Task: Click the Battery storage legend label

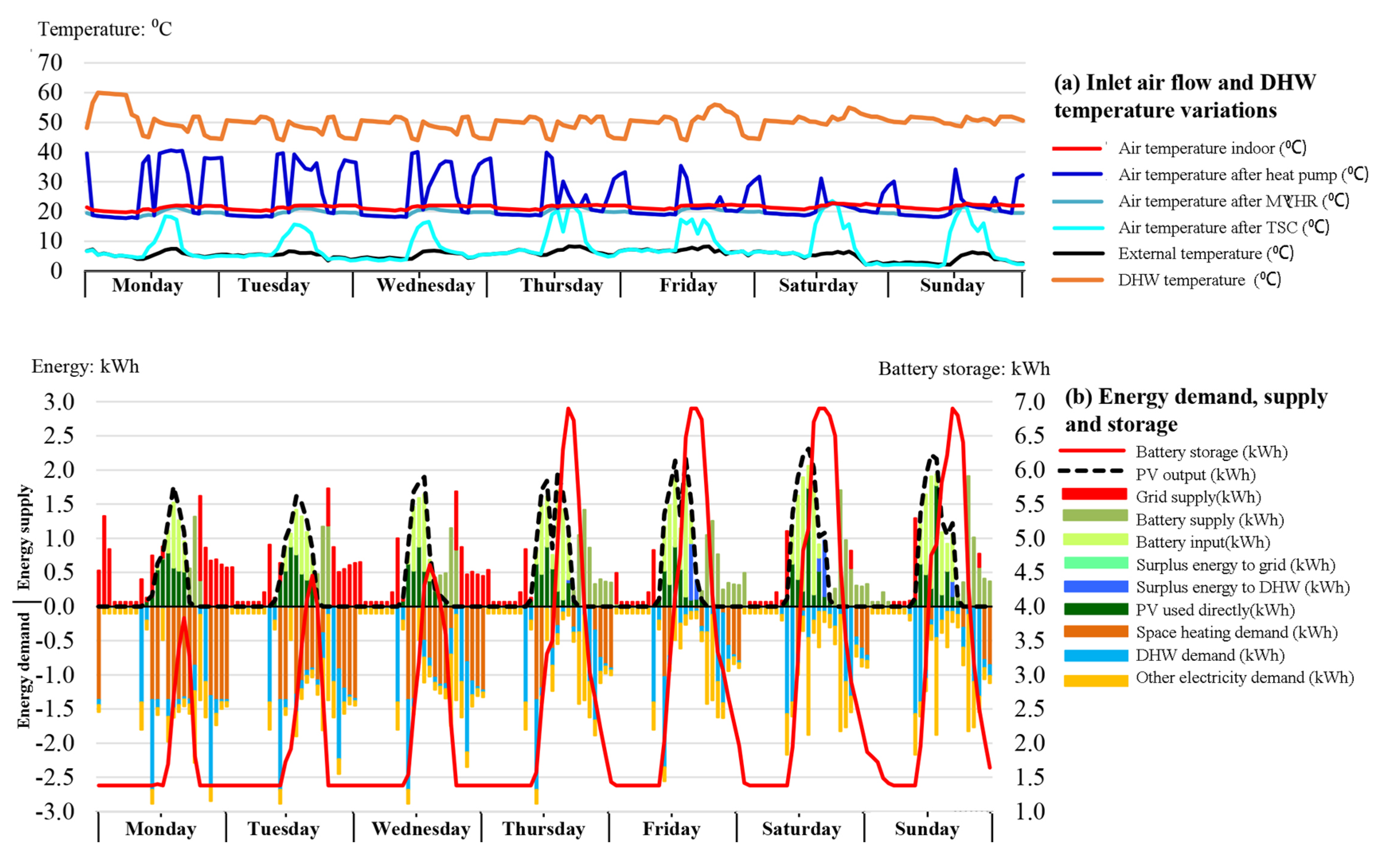Action: 1211,452
